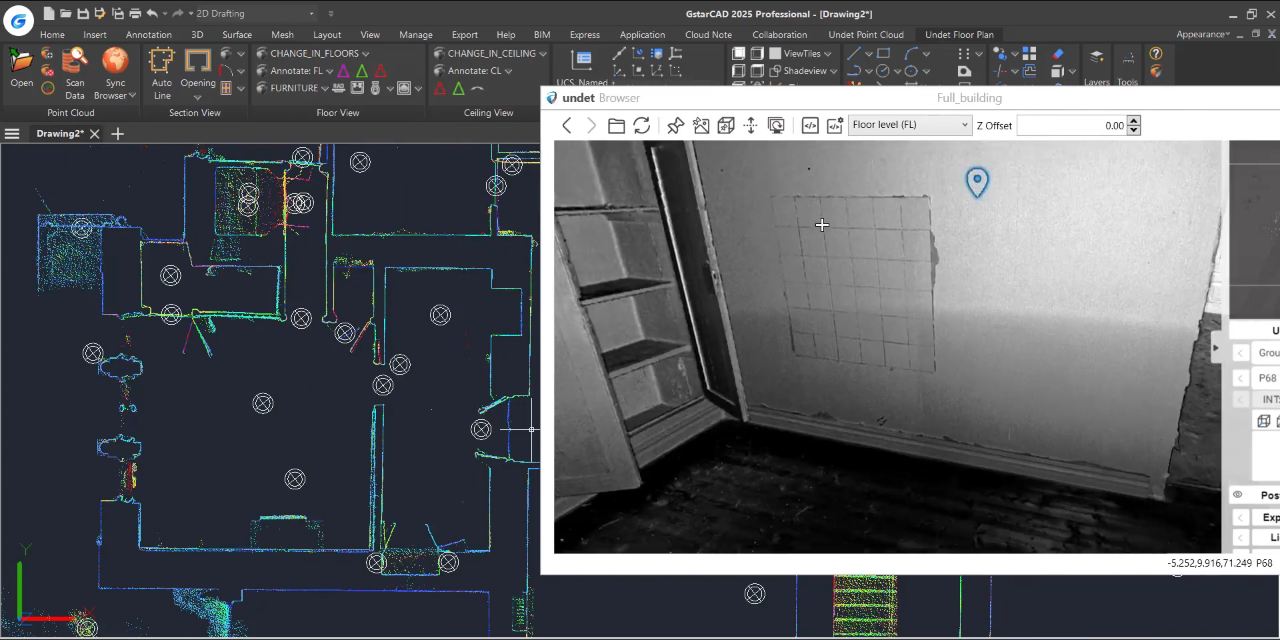Viewport: 1280px width, 640px height.
Task: Click the Print icon in quick access toolbar
Action: tap(135, 13)
